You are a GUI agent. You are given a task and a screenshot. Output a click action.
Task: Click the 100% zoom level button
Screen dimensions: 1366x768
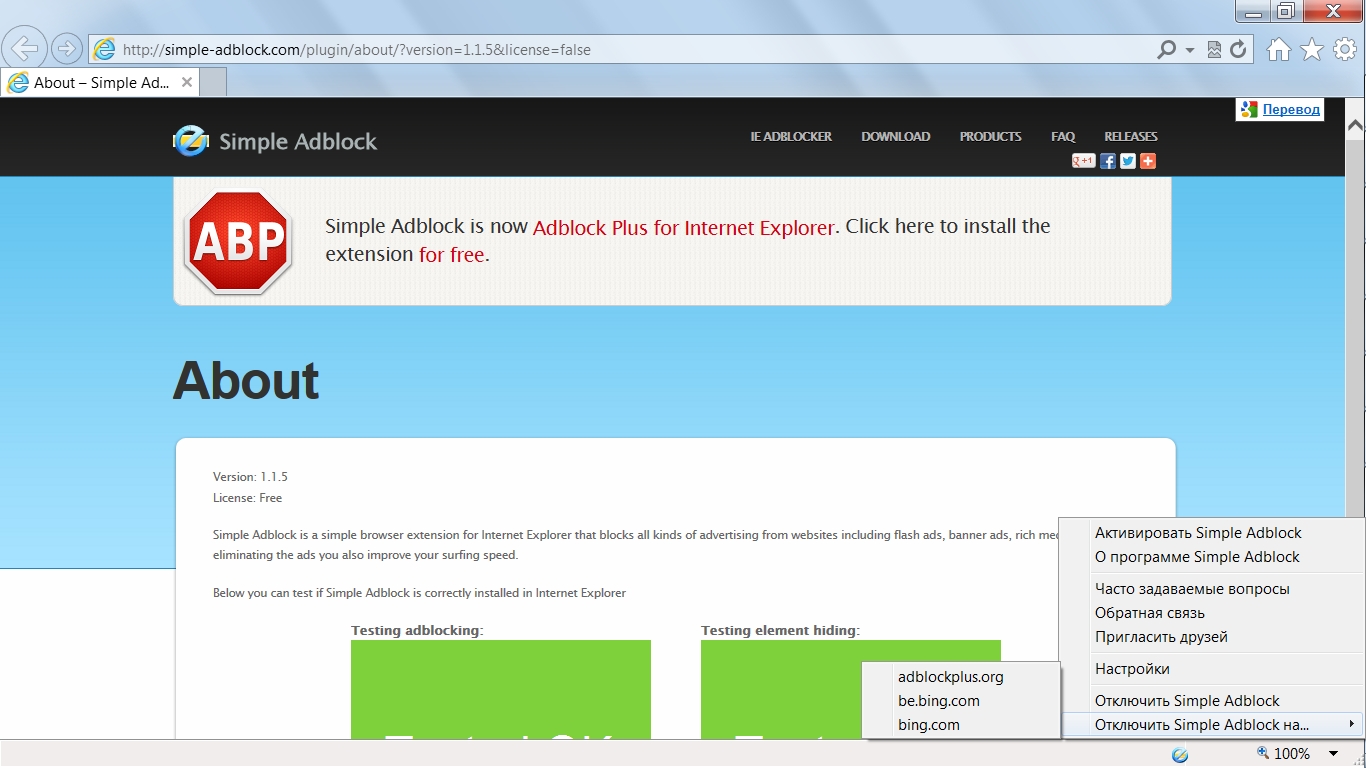pos(1283,753)
